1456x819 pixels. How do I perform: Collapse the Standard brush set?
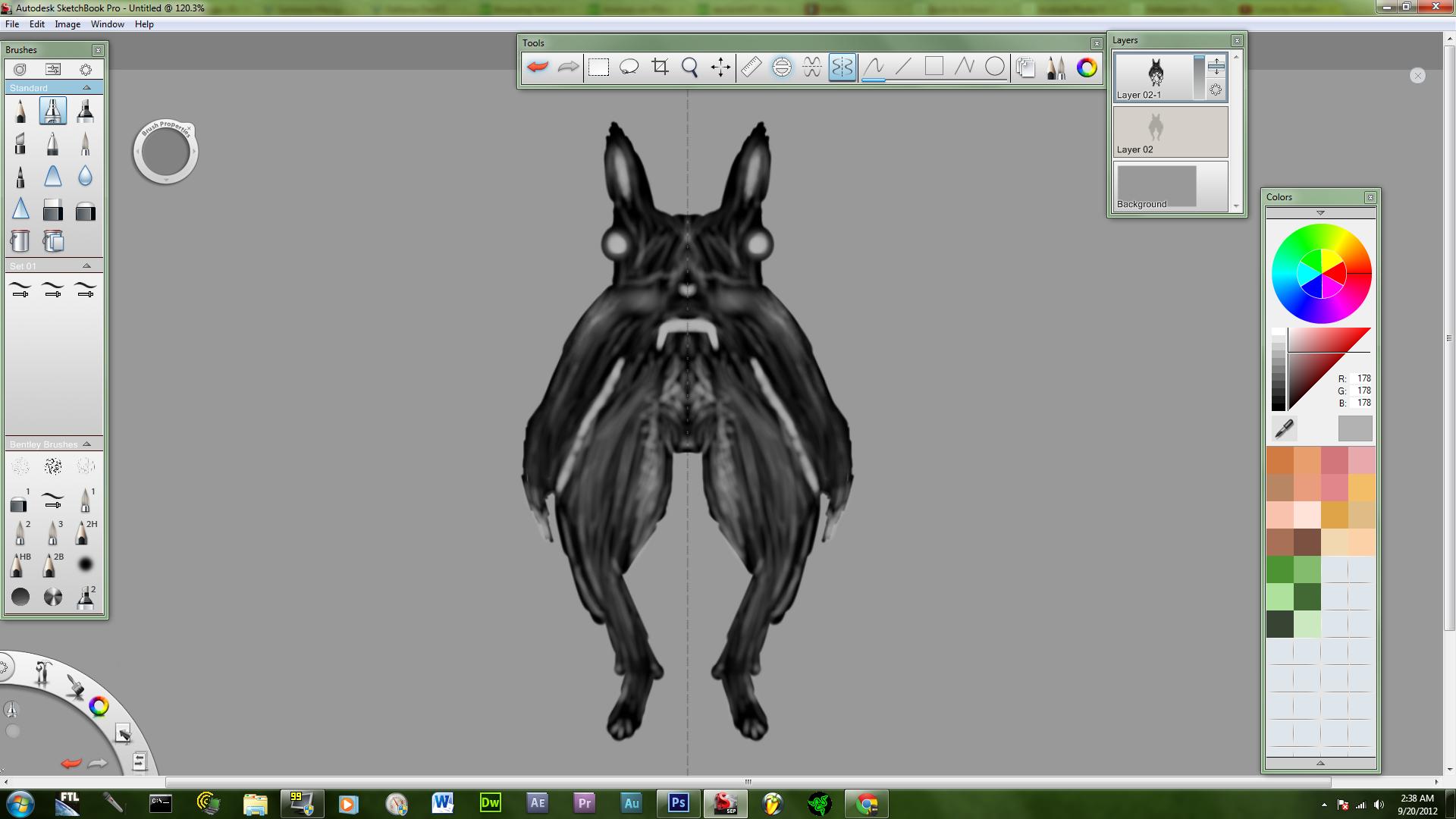pos(86,88)
